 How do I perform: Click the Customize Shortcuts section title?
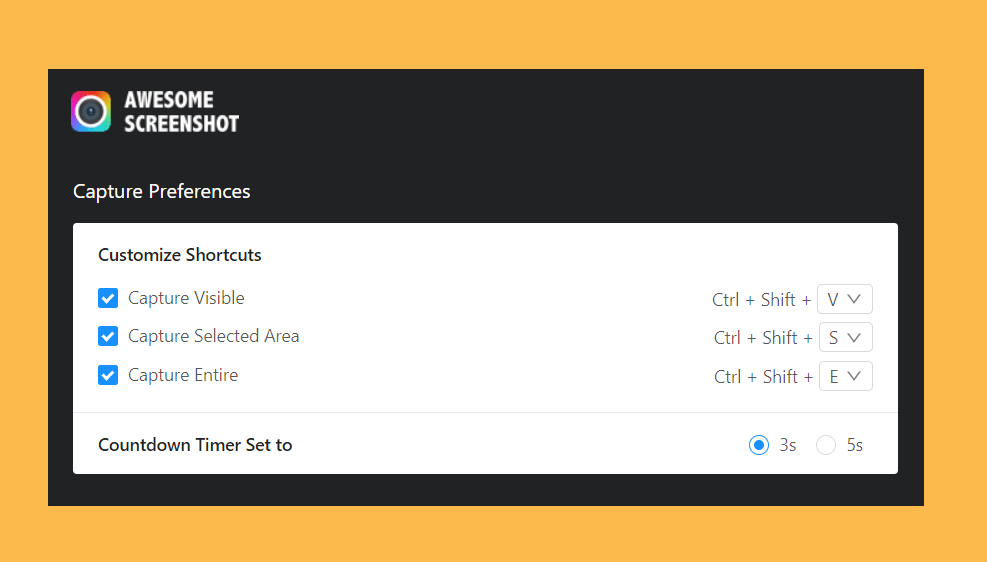[x=179, y=255]
